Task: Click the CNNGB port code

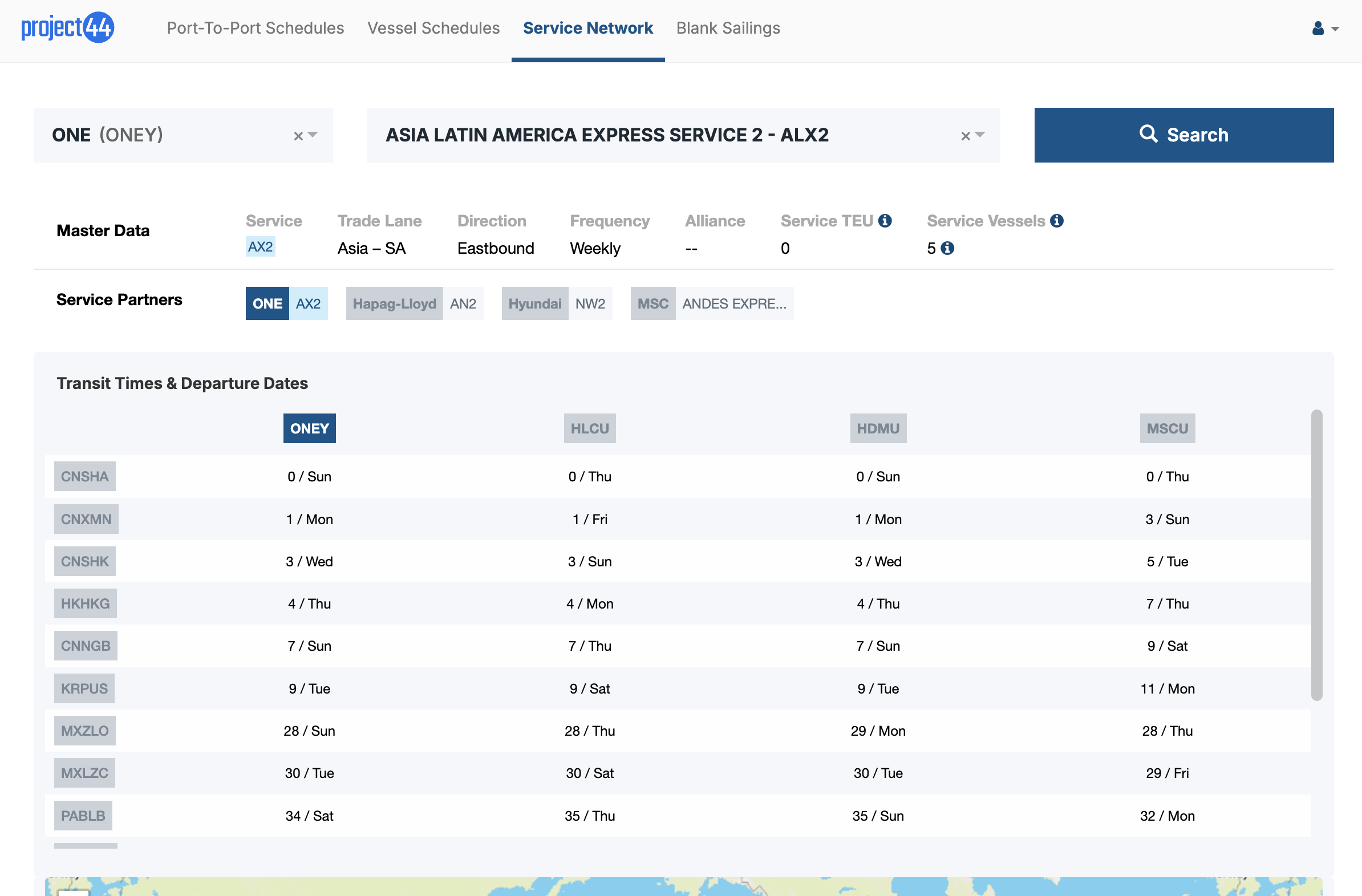Action: tap(86, 646)
